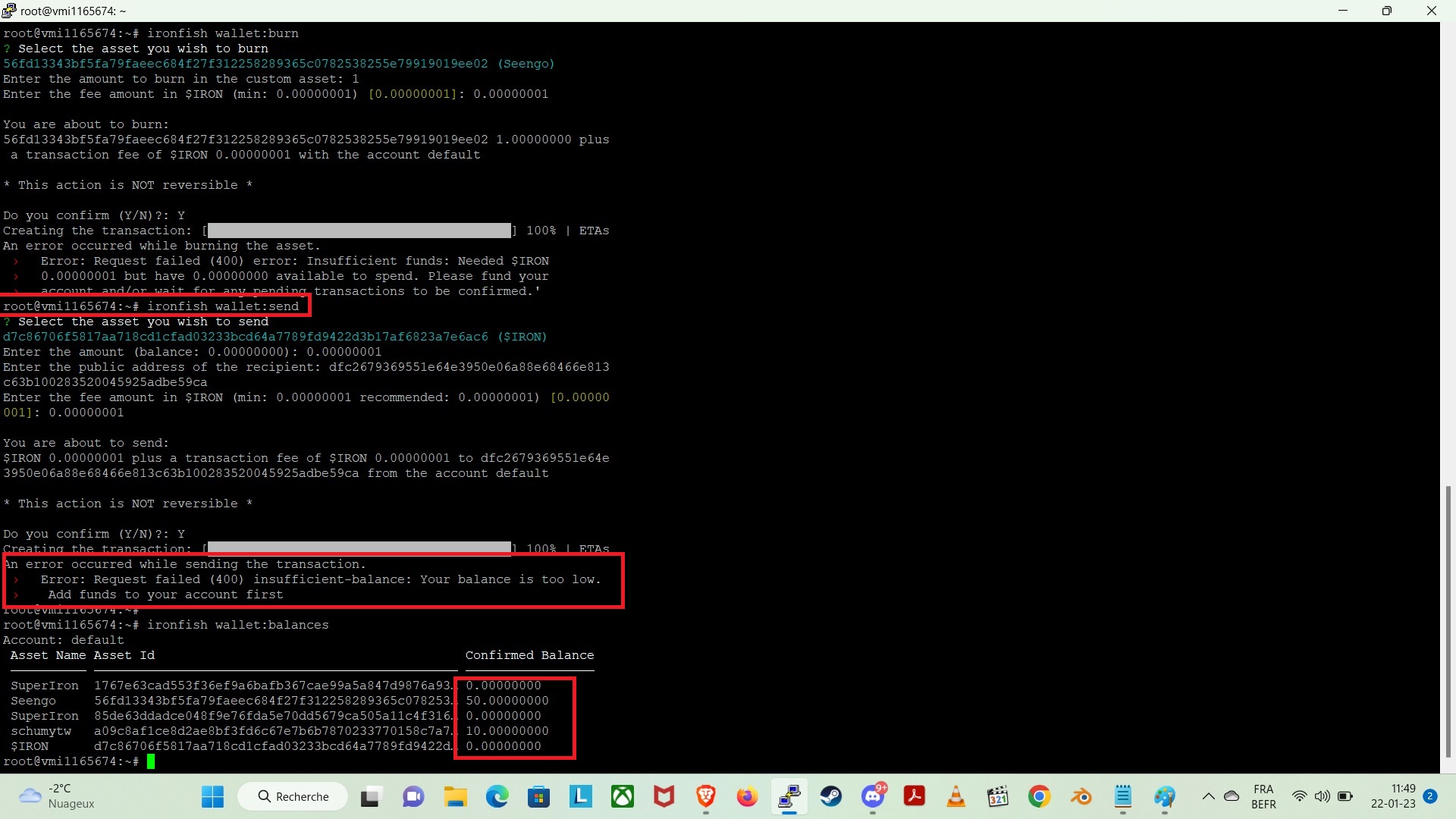The height and width of the screenshot is (819, 1456).
Task: Expand hidden system tray icons
Action: click(1209, 796)
